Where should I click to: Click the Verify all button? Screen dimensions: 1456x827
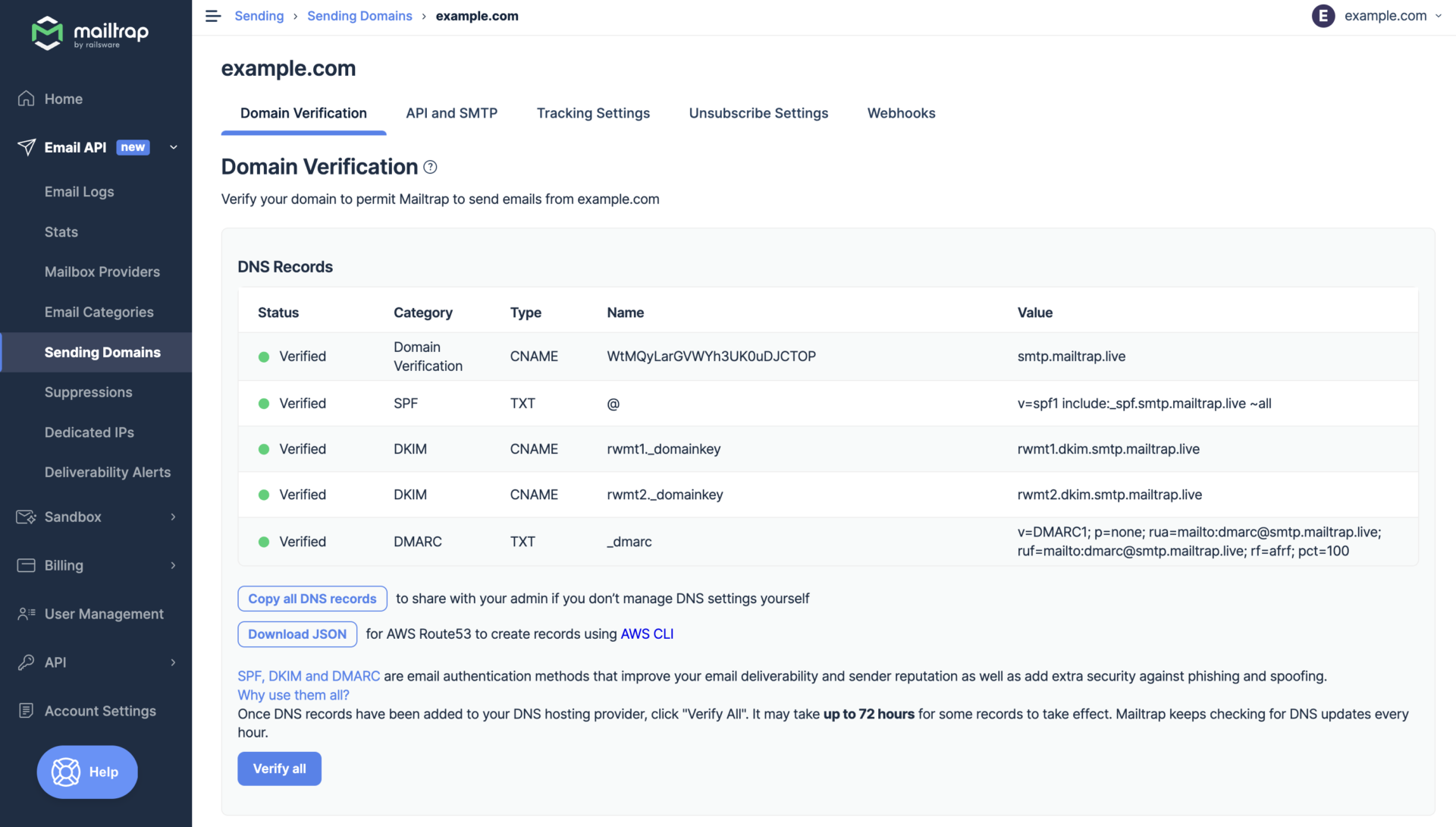279,769
